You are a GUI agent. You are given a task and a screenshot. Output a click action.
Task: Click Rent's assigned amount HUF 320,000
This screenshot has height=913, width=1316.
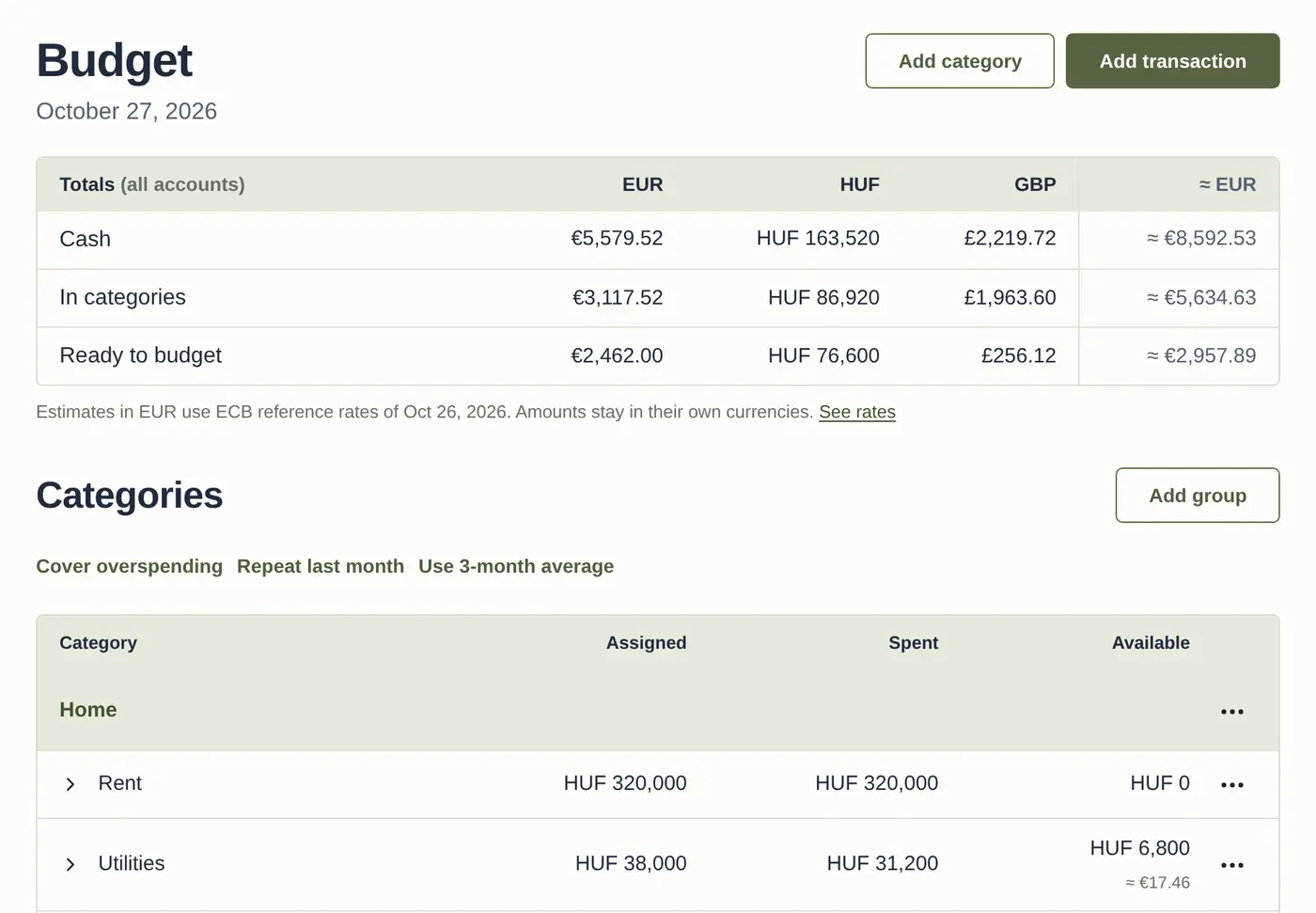[625, 783]
